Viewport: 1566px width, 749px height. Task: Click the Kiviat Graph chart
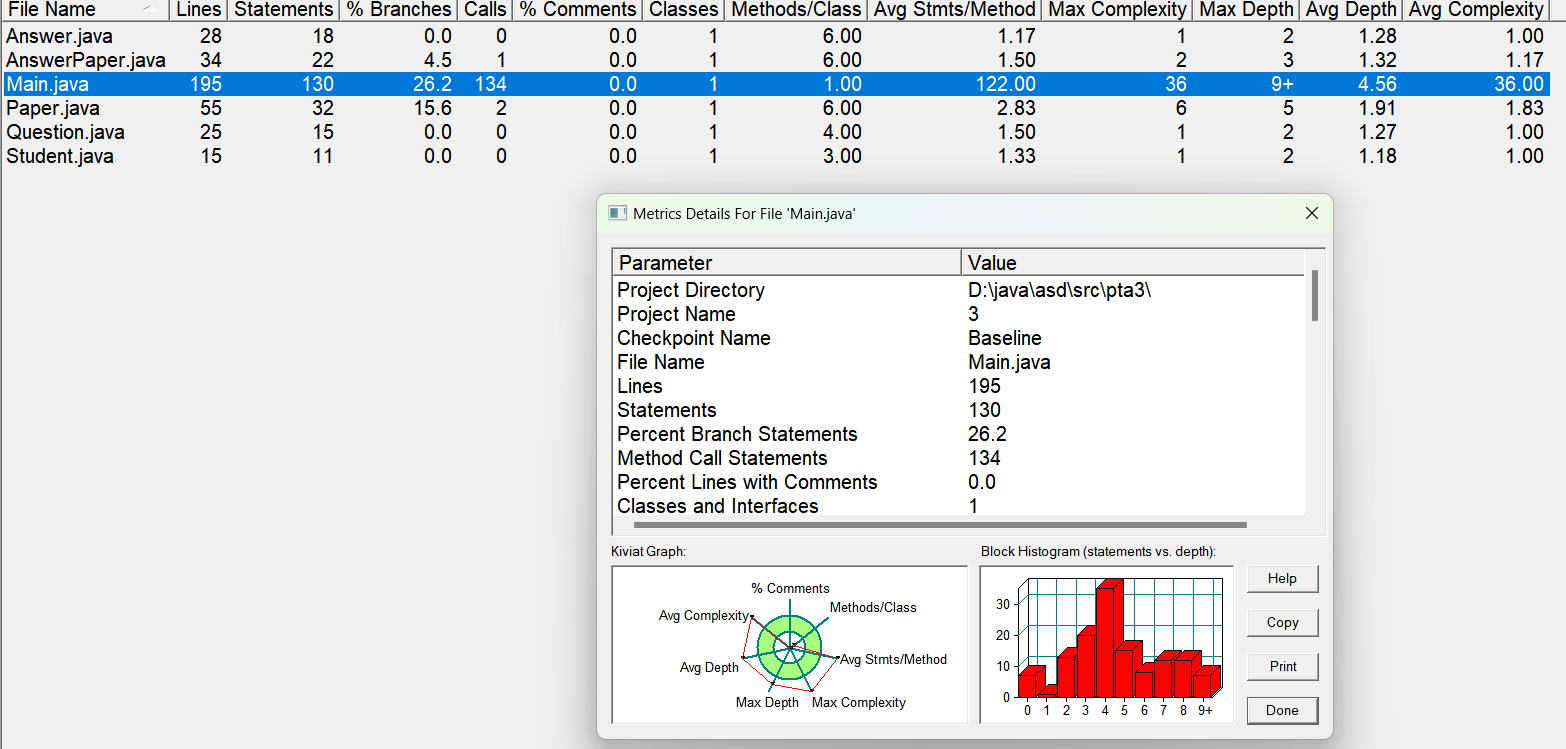[789, 645]
